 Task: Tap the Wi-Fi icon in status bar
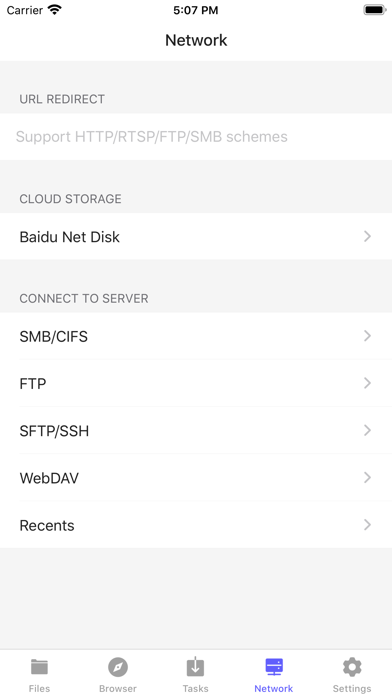click(55, 10)
